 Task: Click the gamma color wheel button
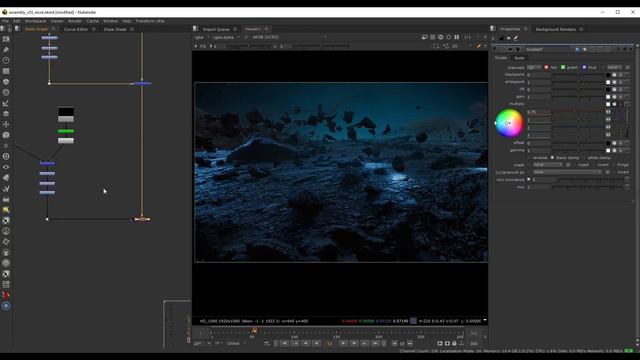pyautogui.click(x=614, y=150)
